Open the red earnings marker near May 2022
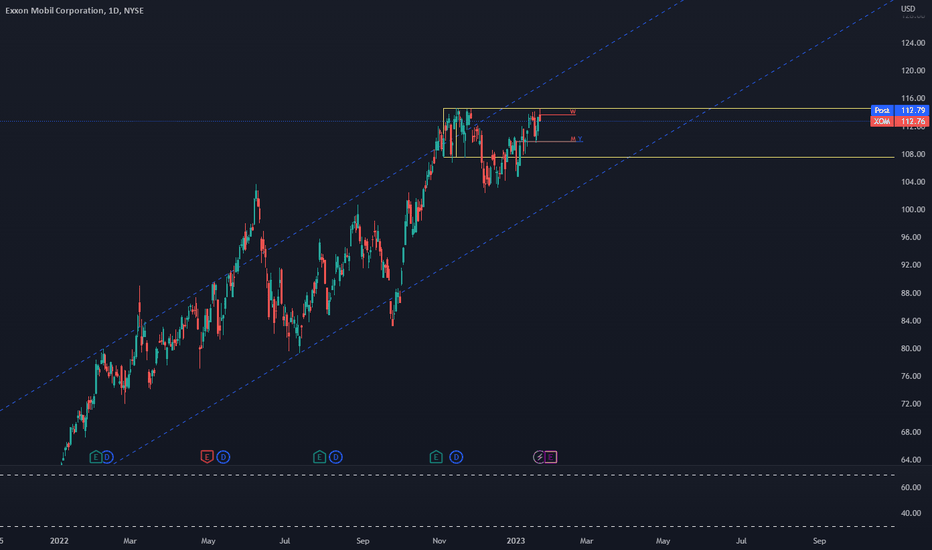 206,457
